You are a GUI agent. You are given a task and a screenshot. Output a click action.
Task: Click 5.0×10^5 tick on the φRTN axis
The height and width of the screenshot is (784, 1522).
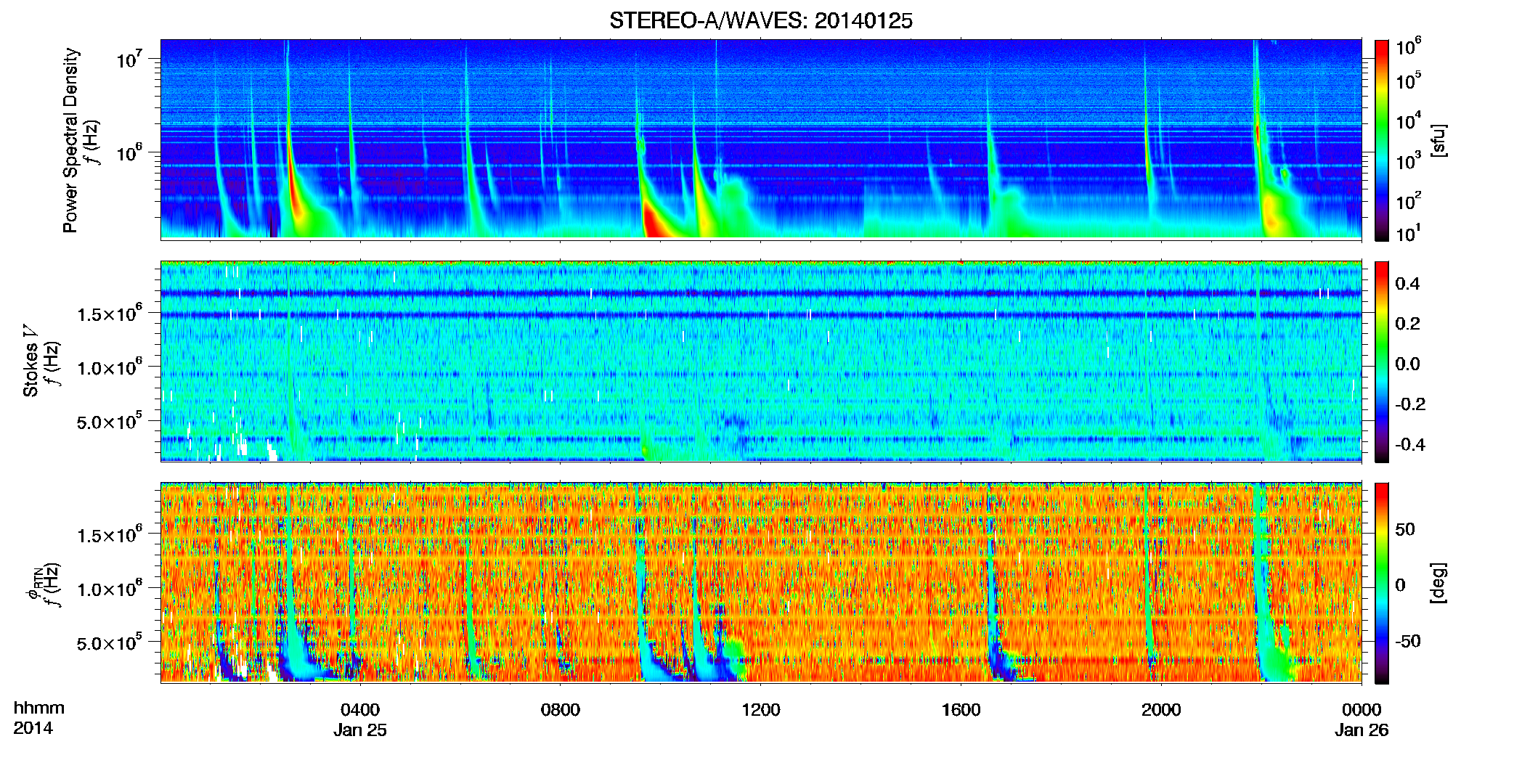110,642
